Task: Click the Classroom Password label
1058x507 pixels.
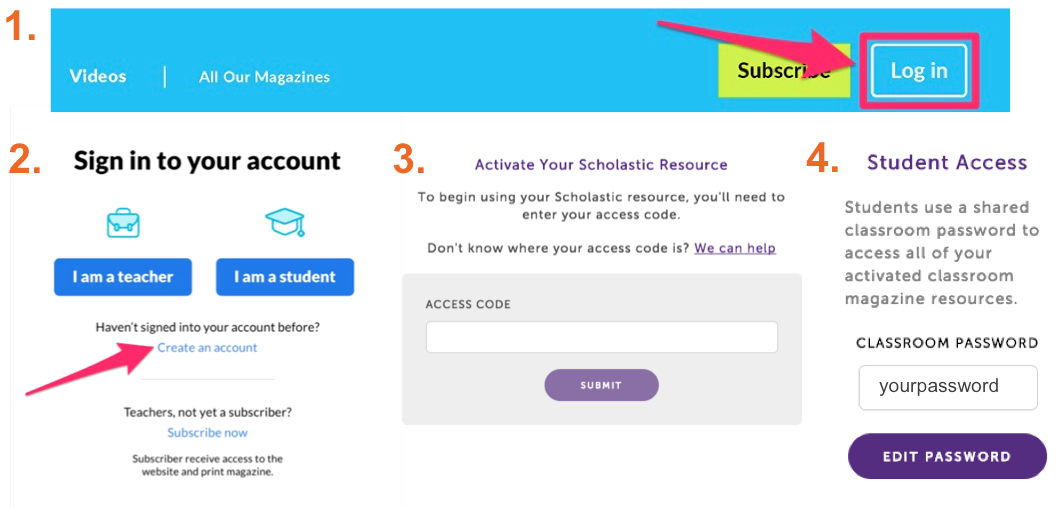Action: click(946, 343)
